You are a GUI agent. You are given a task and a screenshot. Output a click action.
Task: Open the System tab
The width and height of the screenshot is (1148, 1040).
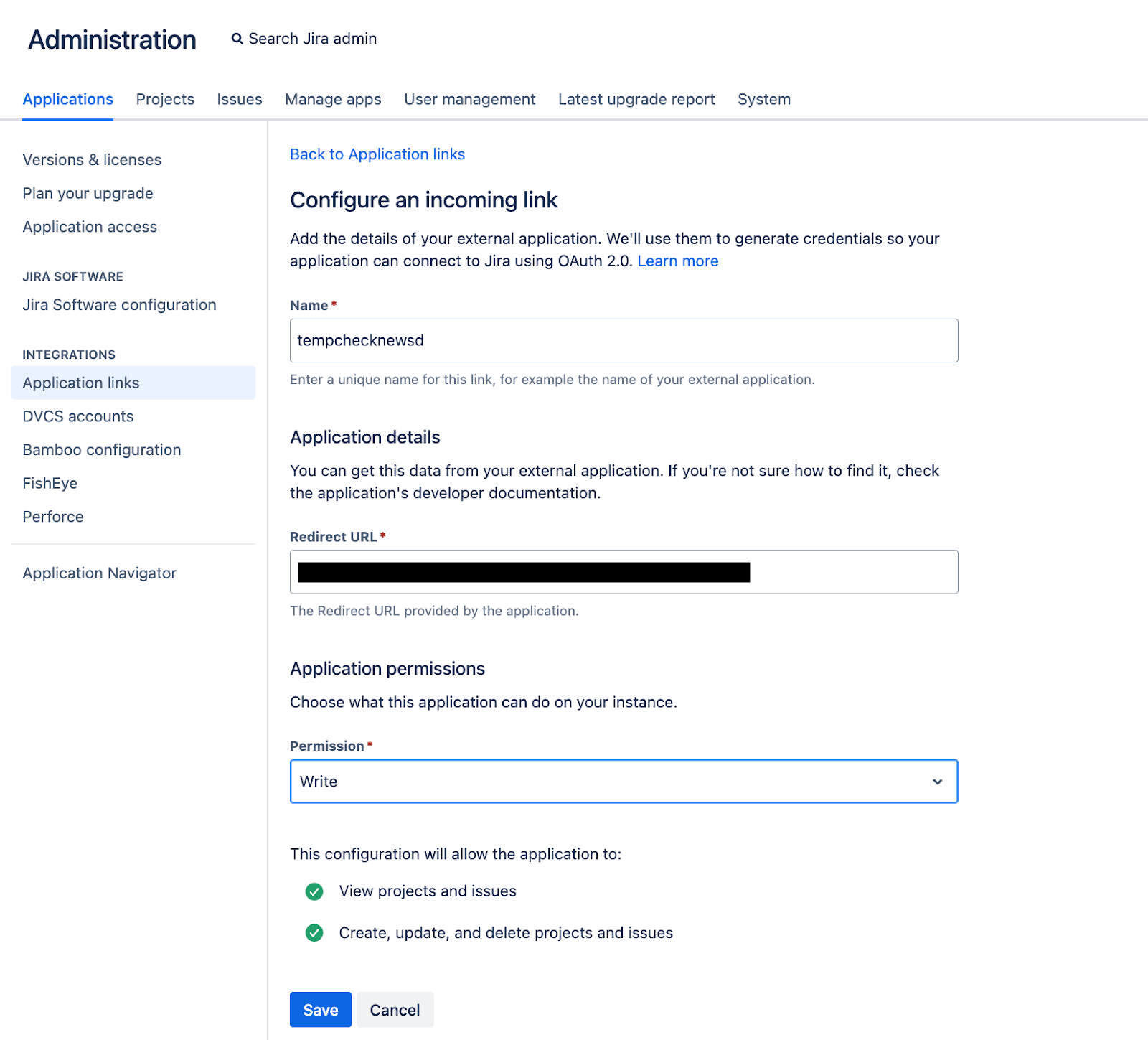click(x=763, y=99)
